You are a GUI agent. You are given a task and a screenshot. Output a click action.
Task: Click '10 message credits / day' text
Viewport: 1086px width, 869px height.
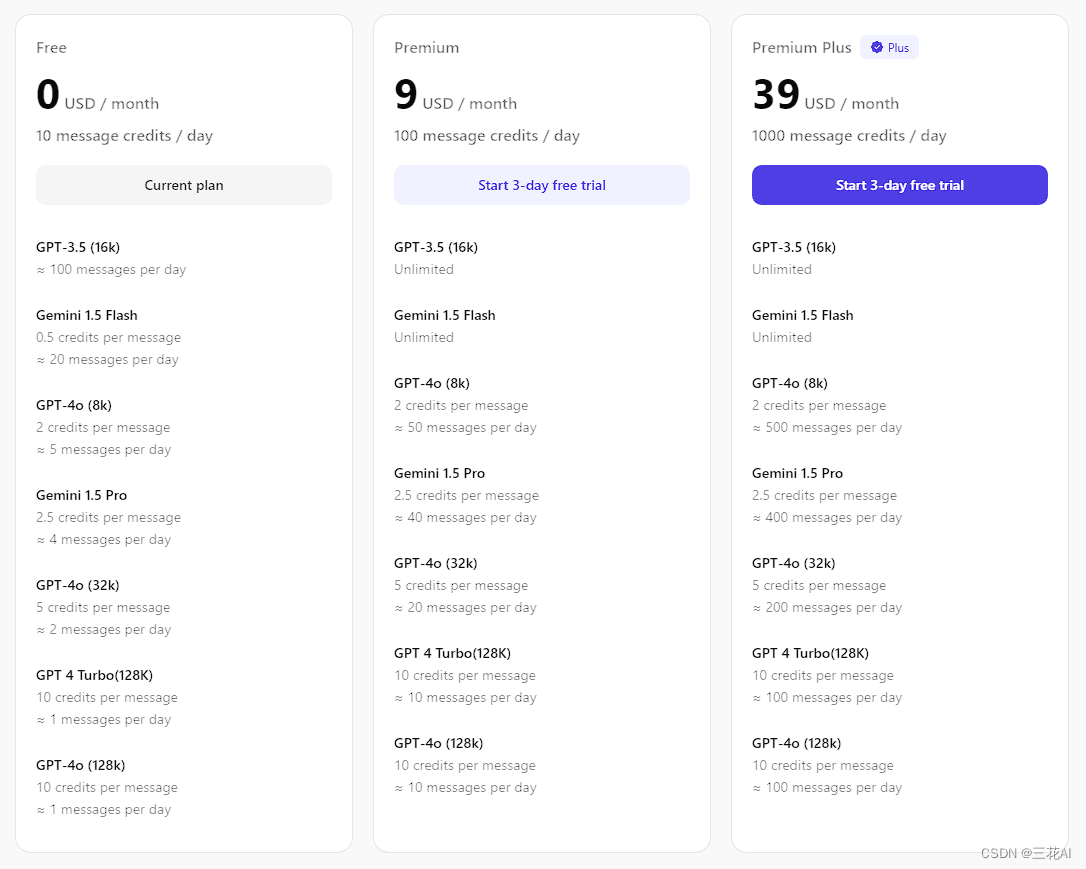(125, 136)
